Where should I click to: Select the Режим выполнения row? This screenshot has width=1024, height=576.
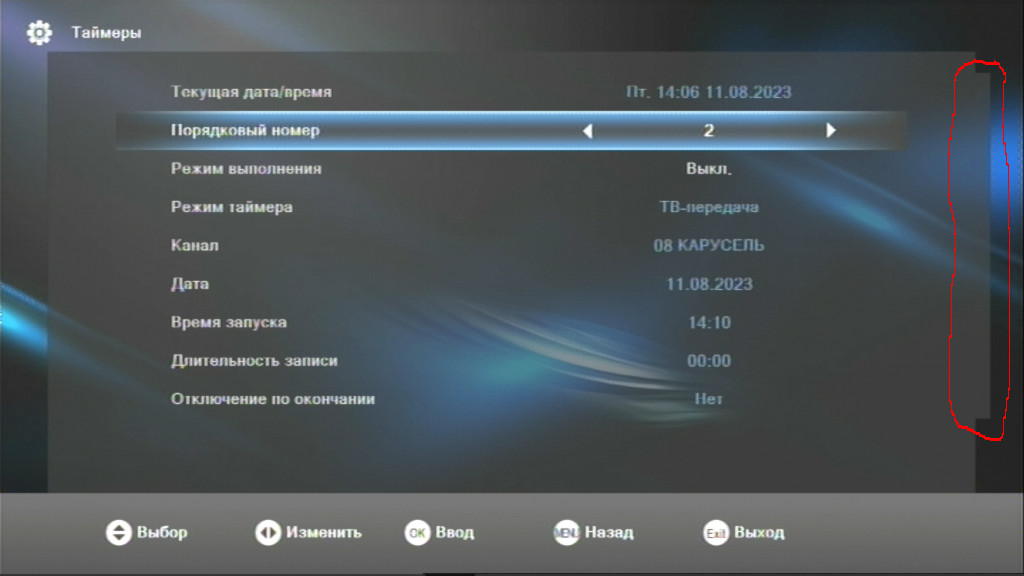point(511,168)
